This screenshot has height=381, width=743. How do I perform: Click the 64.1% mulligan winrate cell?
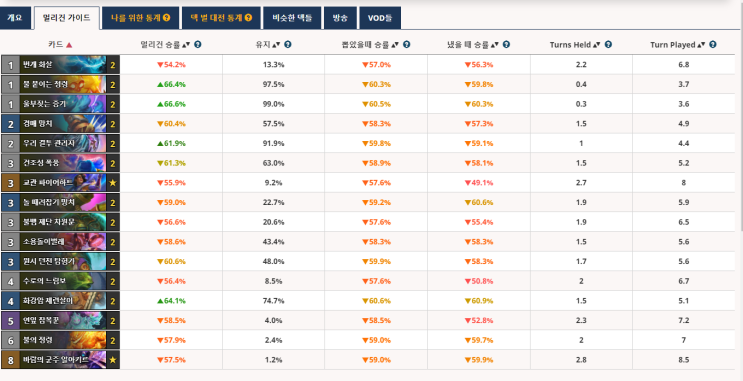point(171,300)
